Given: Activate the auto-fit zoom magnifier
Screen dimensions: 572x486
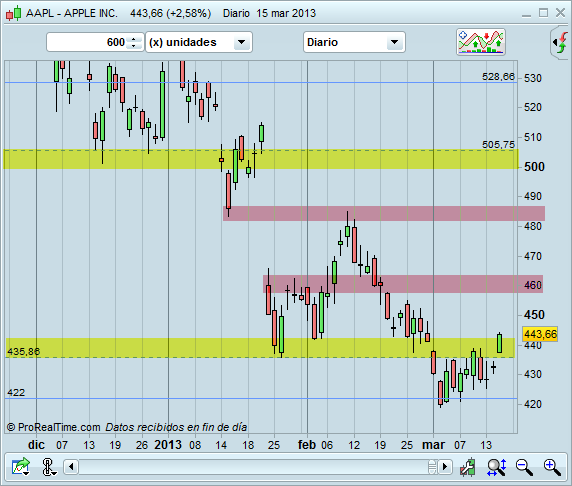Looking at the screenshot, I should coord(497,467).
